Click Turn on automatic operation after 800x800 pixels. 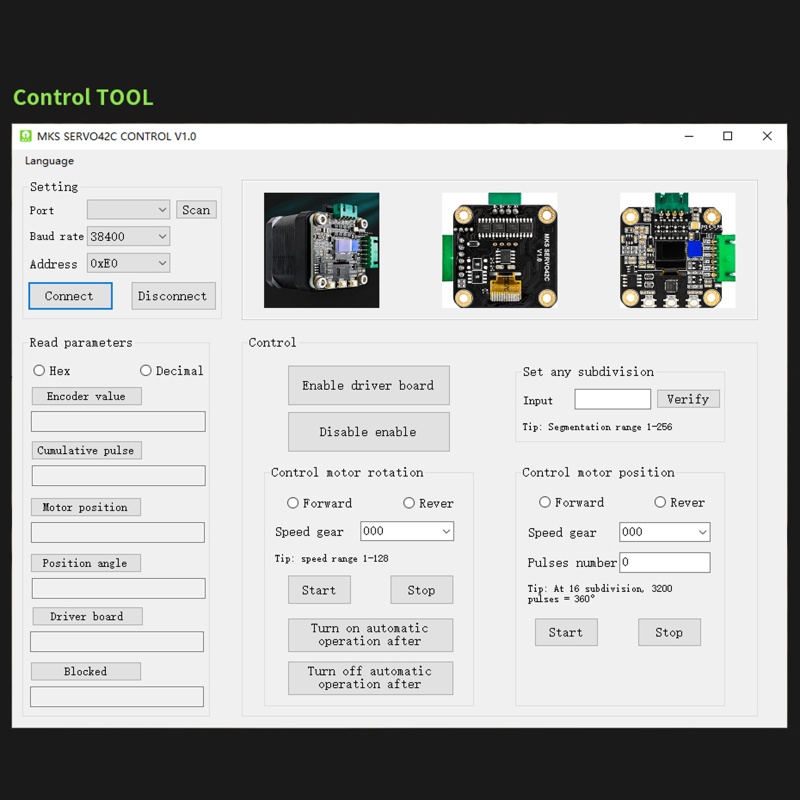coord(369,634)
